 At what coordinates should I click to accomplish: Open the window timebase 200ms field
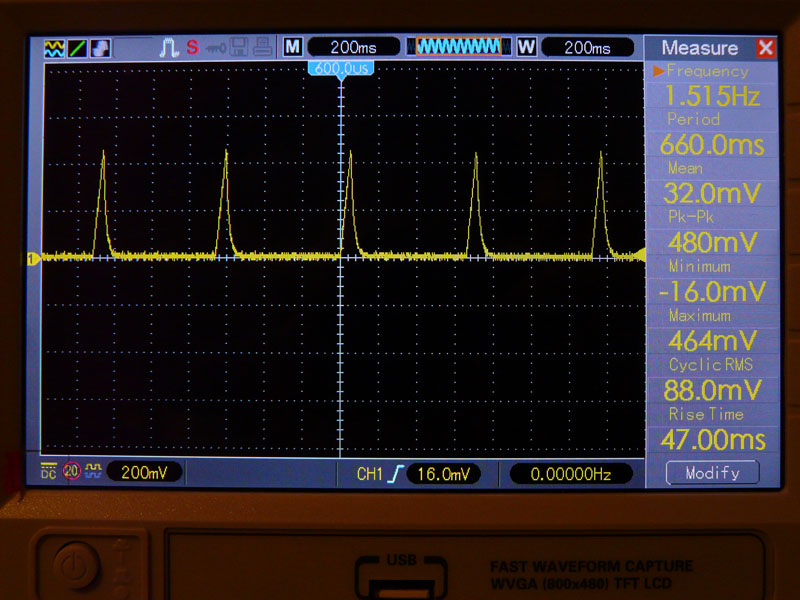[587, 47]
